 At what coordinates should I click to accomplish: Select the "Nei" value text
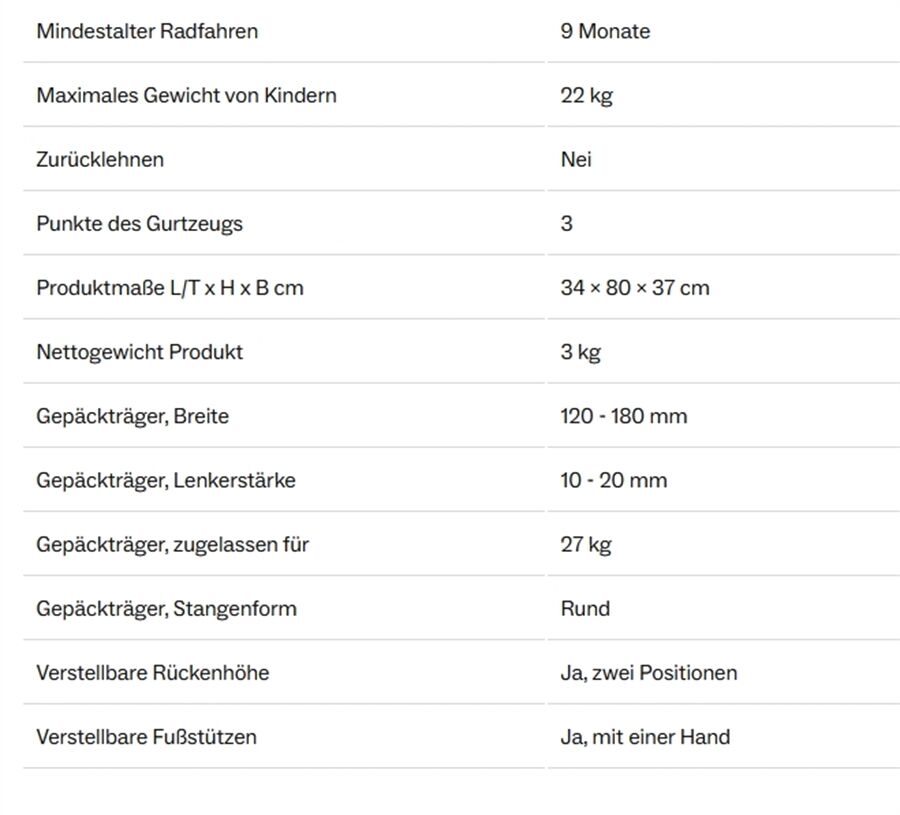point(576,159)
